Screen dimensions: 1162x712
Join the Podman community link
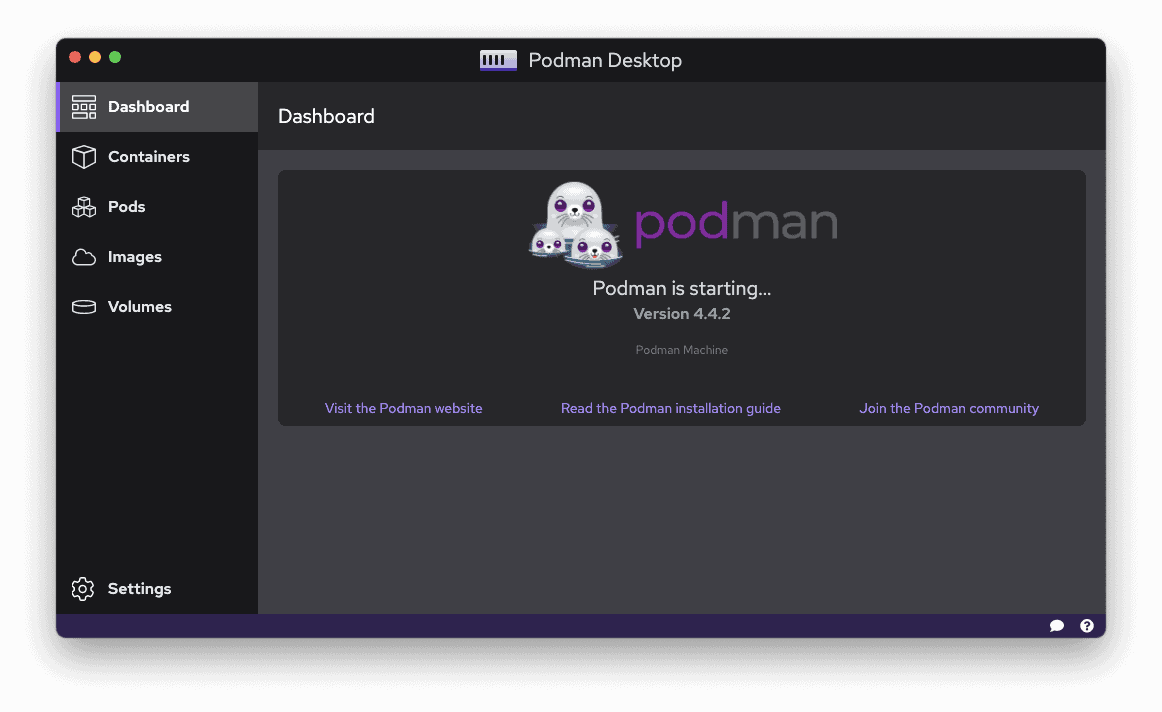949,408
